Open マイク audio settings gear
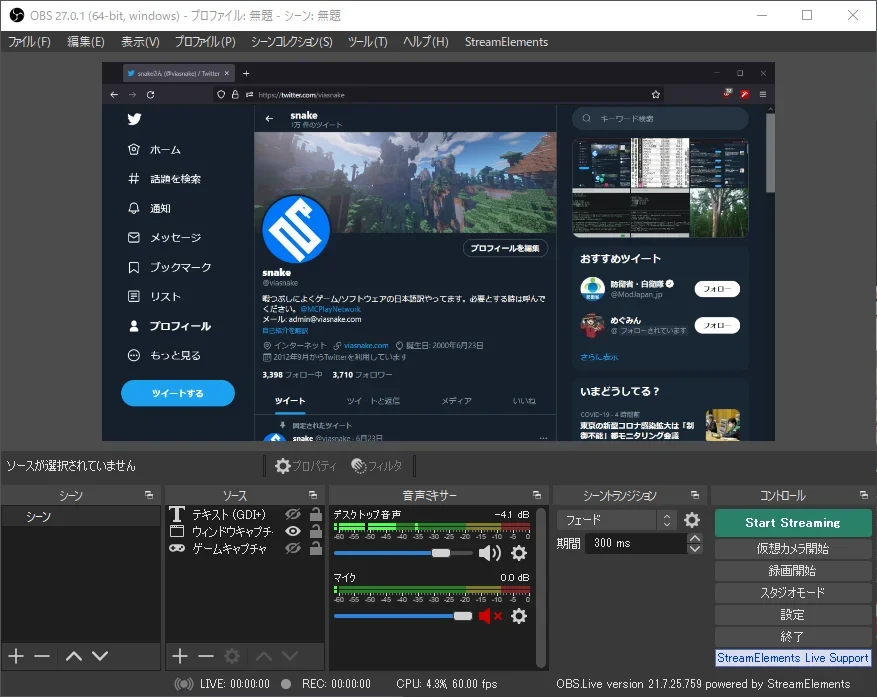 click(x=519, y=616)
